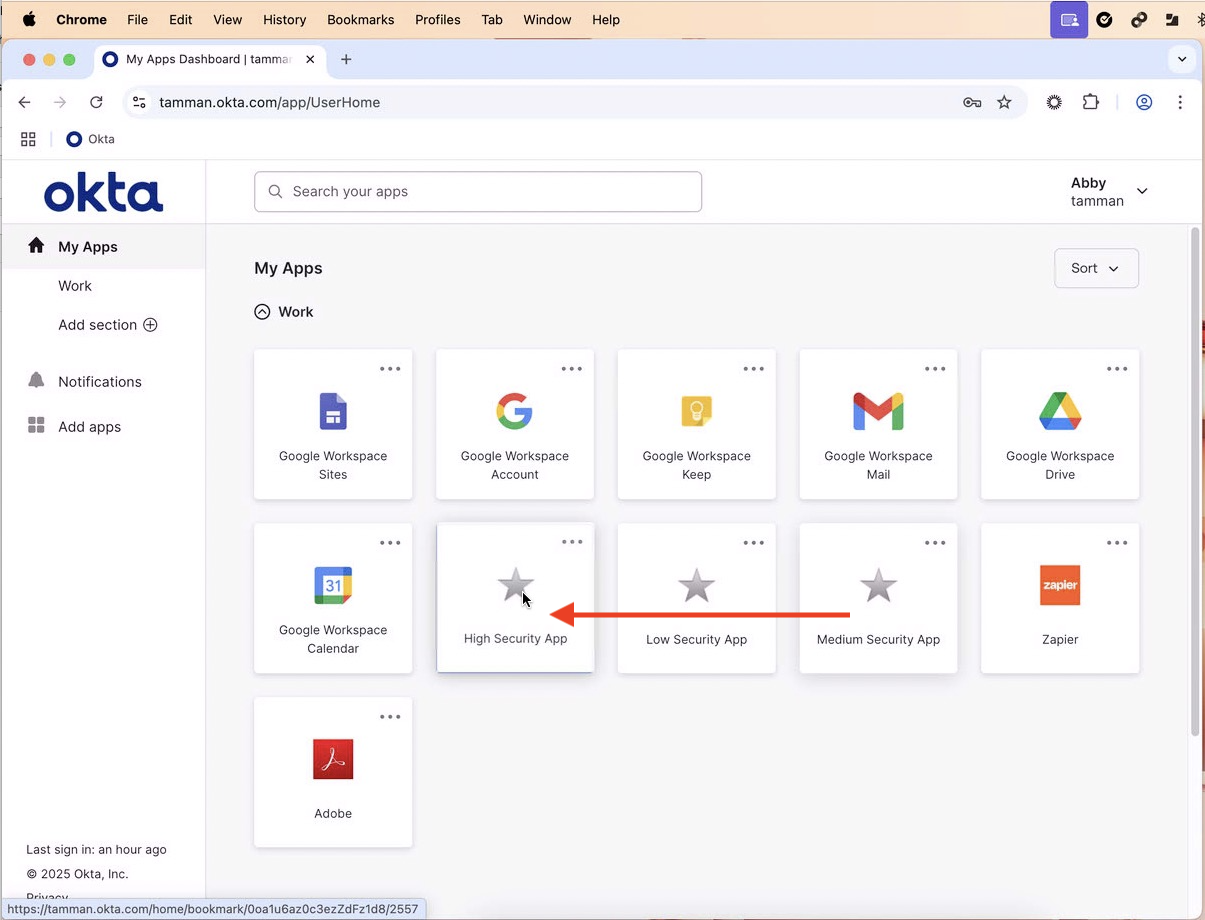Select the My Apps Dashboard tab
The width and height of the screenshot is (1205, 920).
coord(208,60)
